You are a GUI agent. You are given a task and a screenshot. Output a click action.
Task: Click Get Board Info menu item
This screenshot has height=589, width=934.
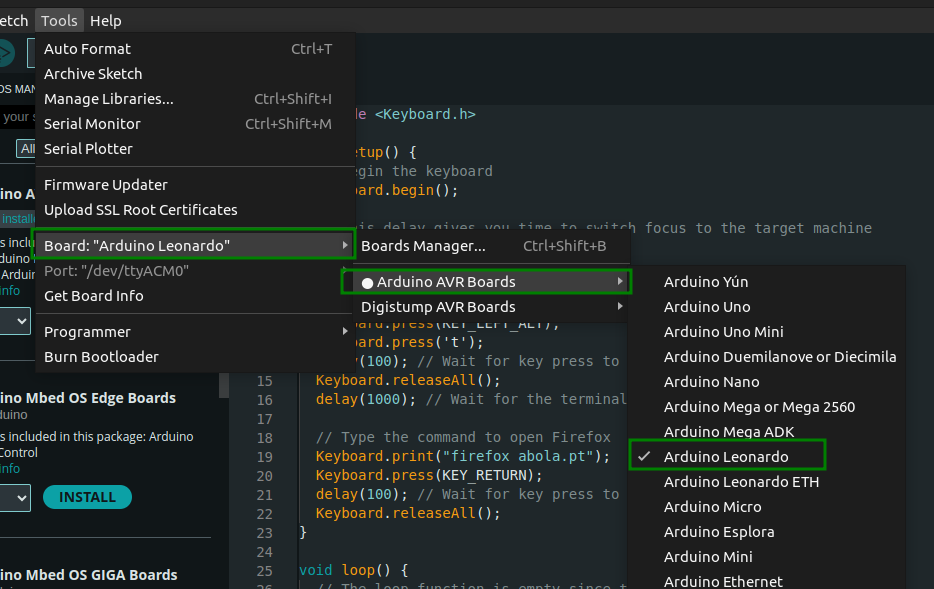(x=93, y=296)
